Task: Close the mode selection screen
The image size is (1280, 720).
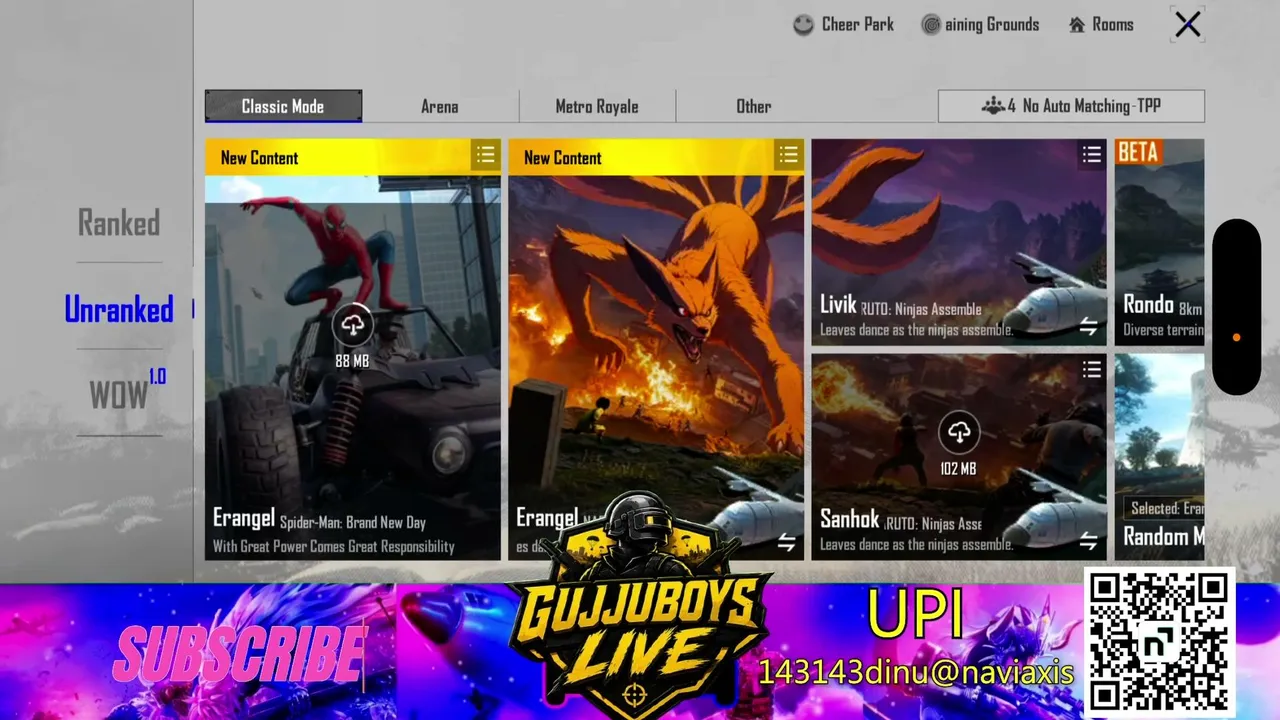Action: tap(1187, 25)
